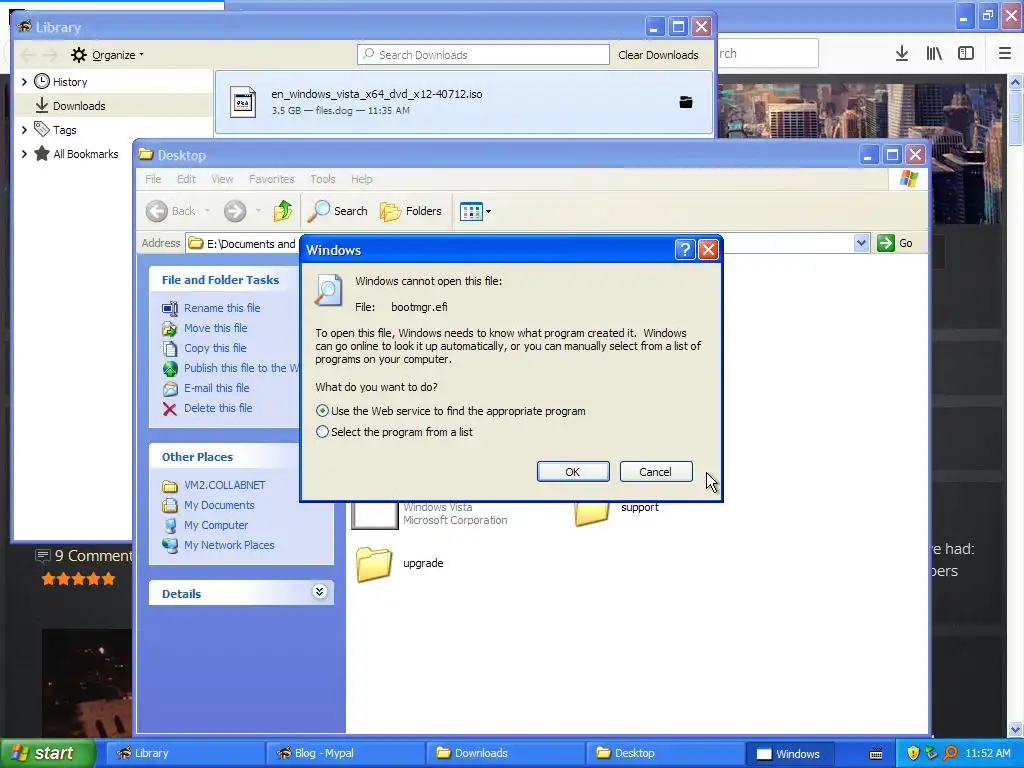Viewport: 1024px width, 768px height.
Task: Go up one folder level icon
Action: tap(283, 211)
